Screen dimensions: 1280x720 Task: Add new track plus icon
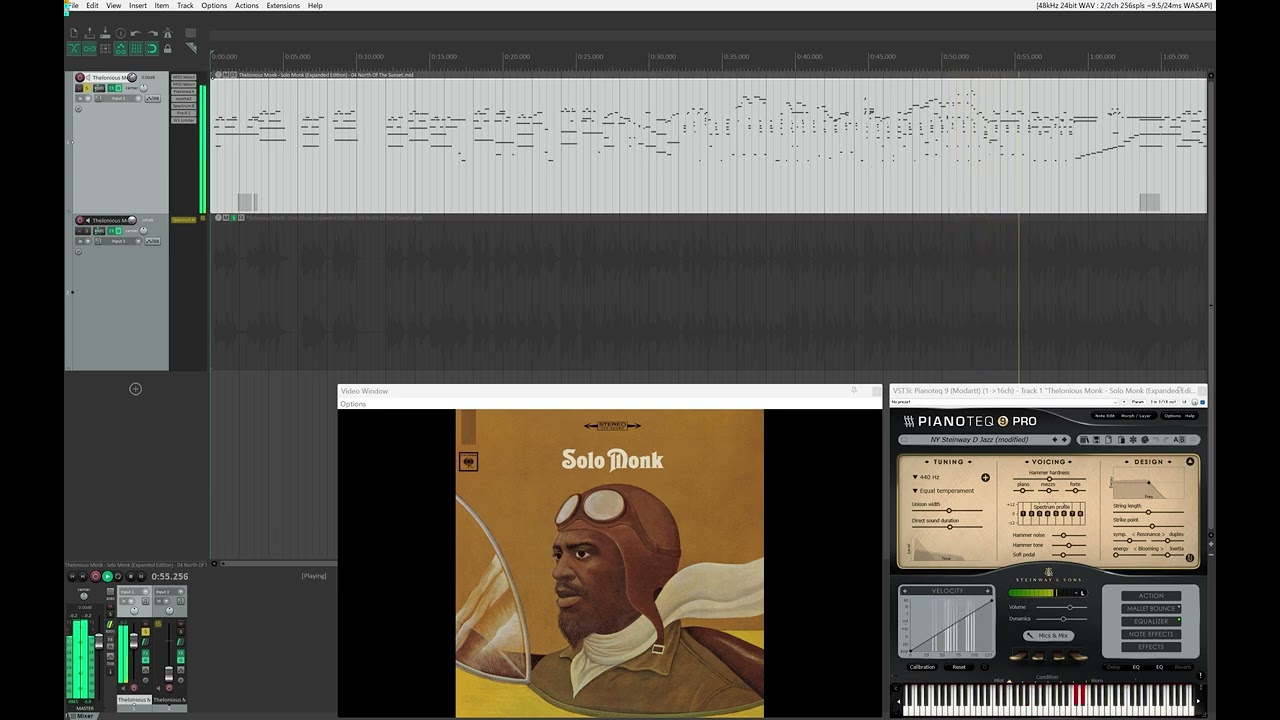(x=136, y=389)
